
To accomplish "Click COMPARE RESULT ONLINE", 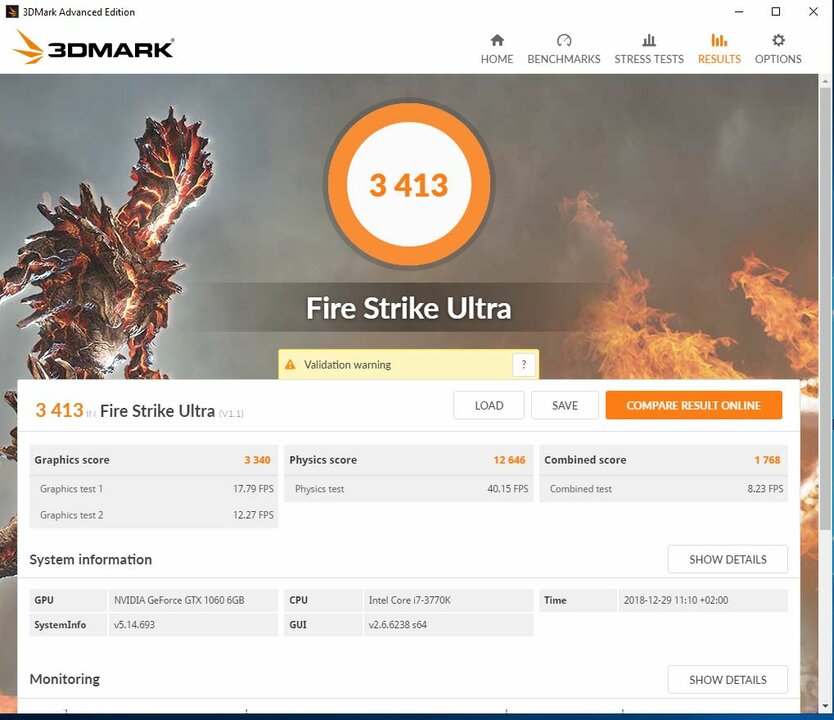I will coord(694,406).
